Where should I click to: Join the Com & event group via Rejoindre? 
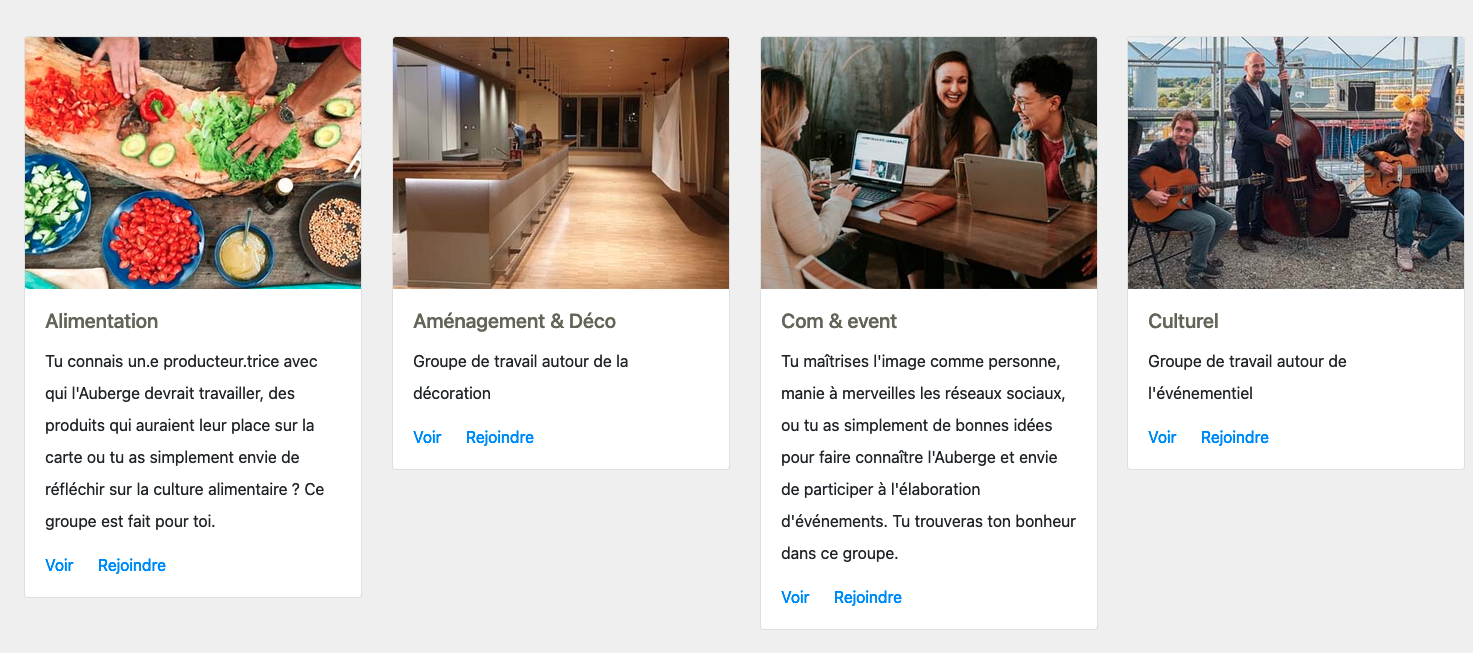coord(868,597)
